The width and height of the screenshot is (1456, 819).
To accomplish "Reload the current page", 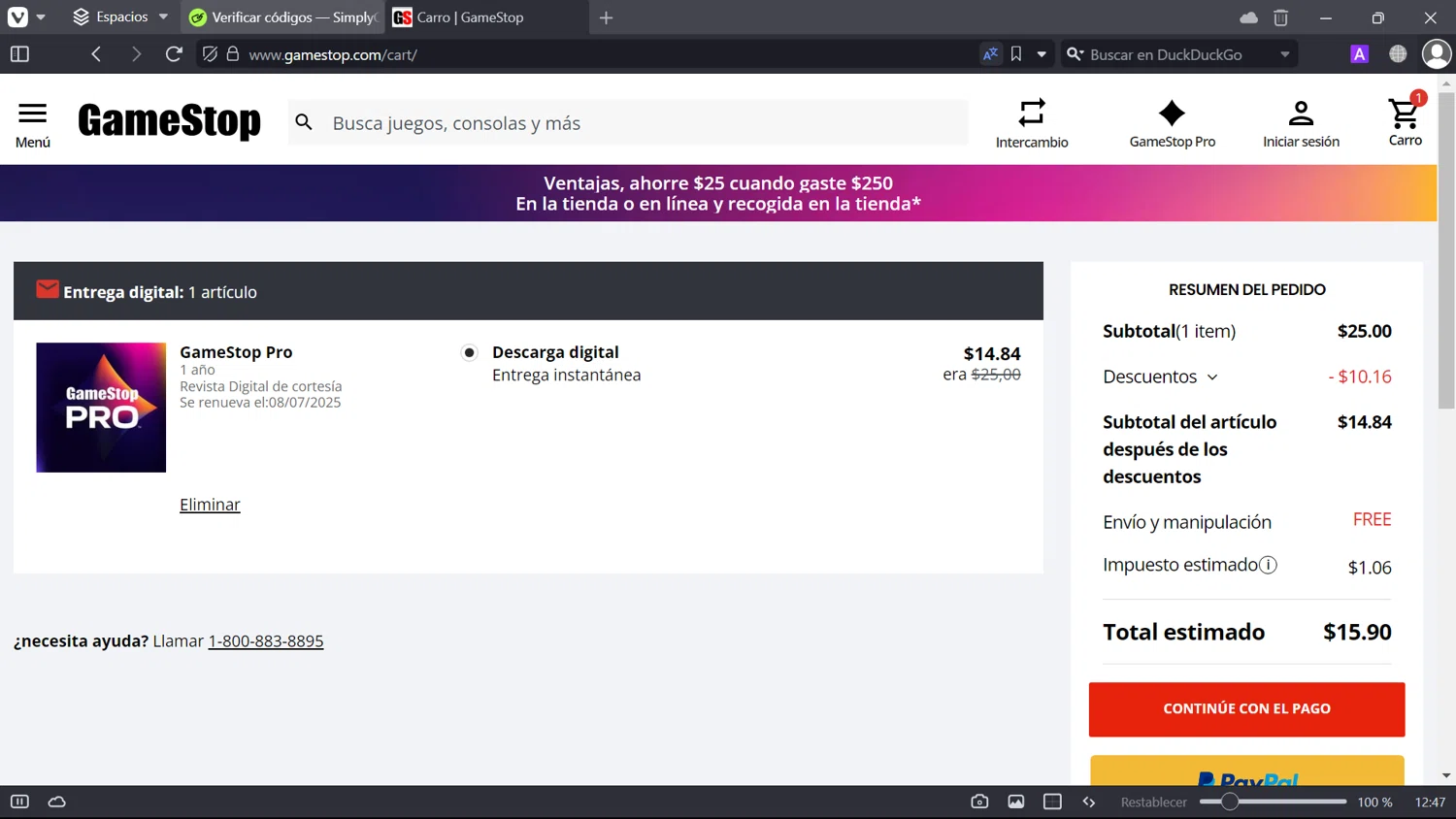I will point(174,54).
